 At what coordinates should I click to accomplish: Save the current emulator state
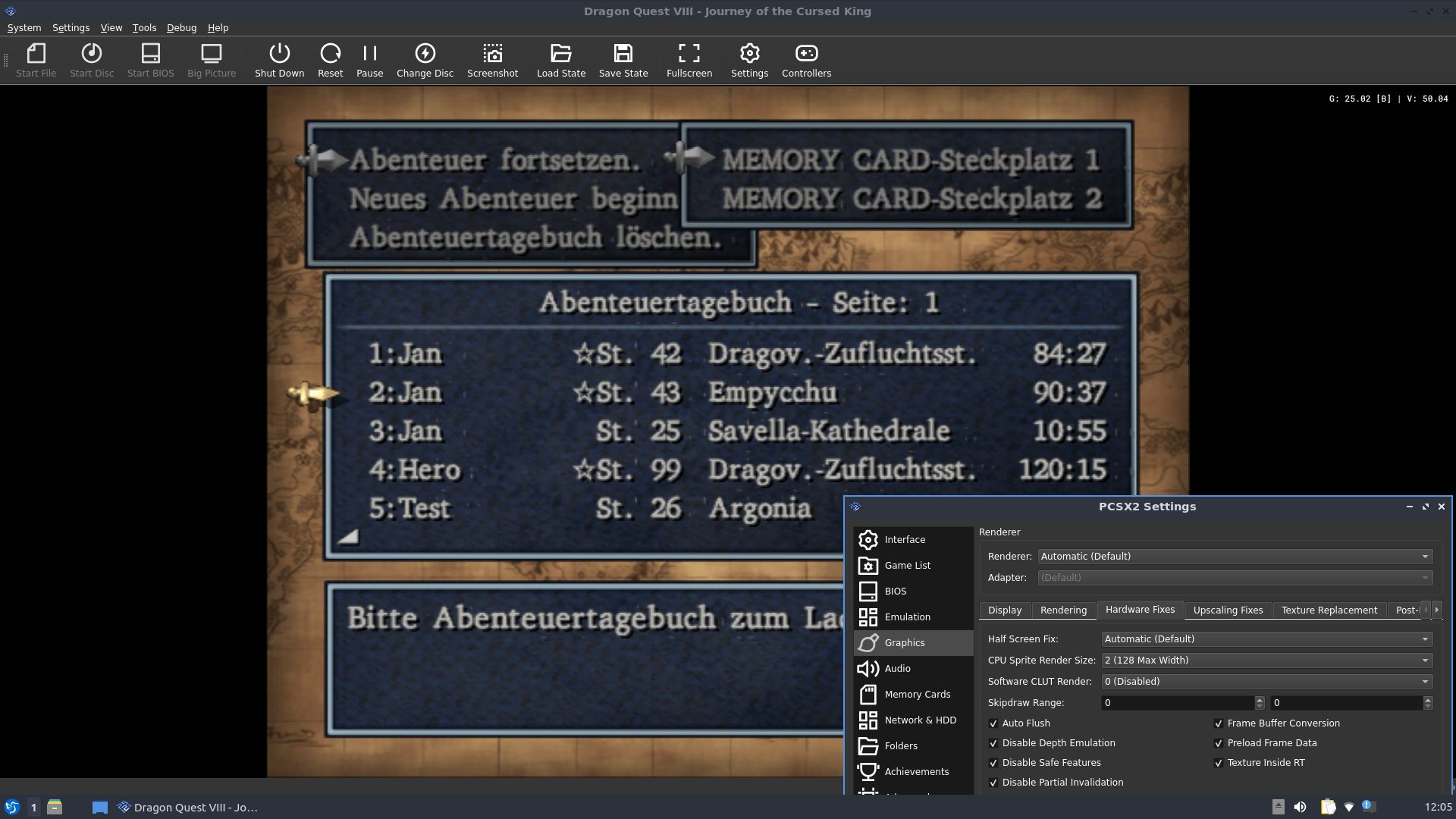[623, 60]
